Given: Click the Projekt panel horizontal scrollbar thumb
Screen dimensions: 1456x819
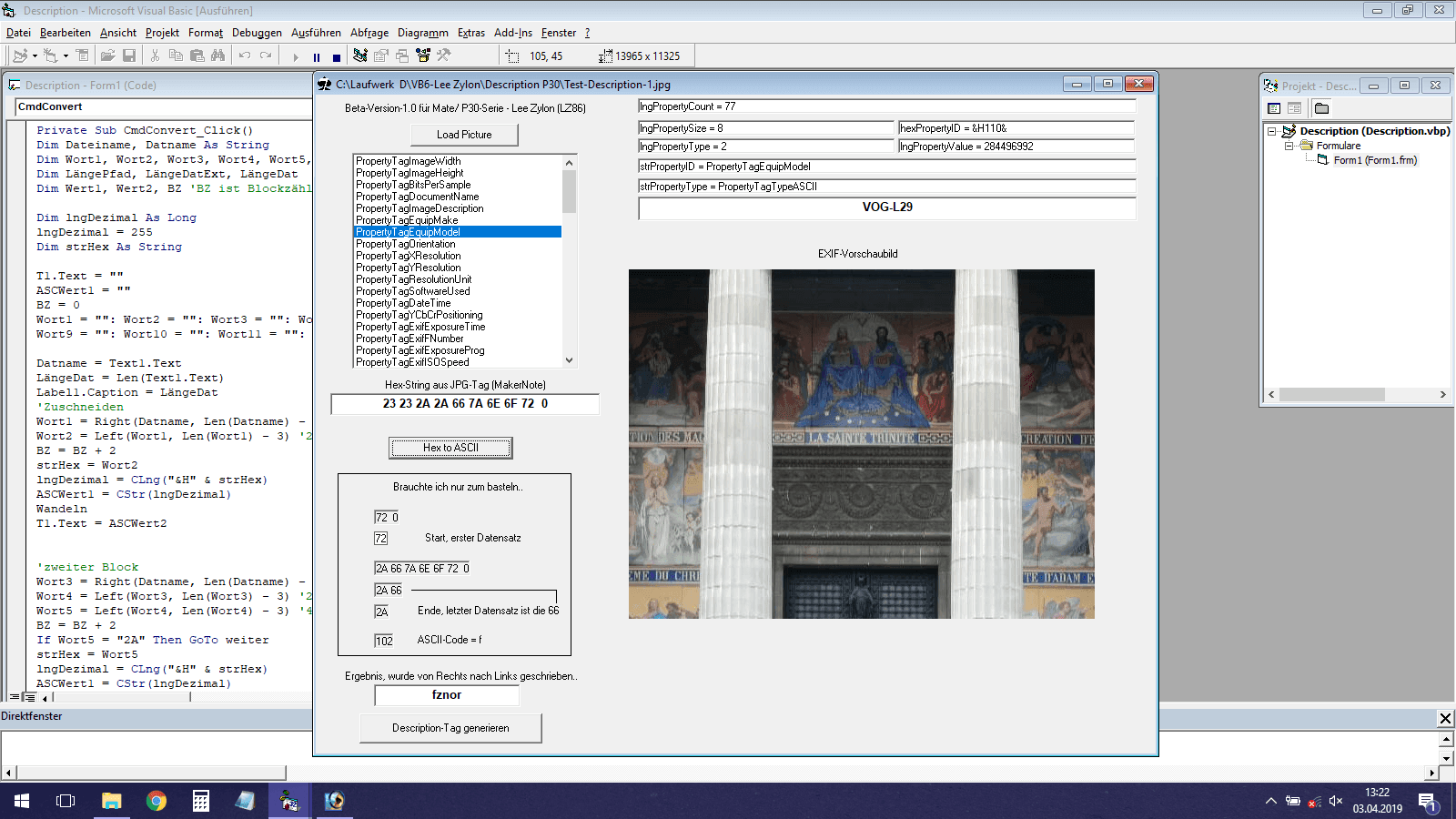Looking at the screenshot, I should pos(1331,394).
